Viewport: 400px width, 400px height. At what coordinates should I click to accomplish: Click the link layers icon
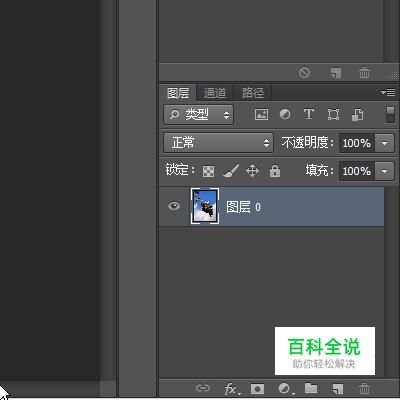click(203, 388)
